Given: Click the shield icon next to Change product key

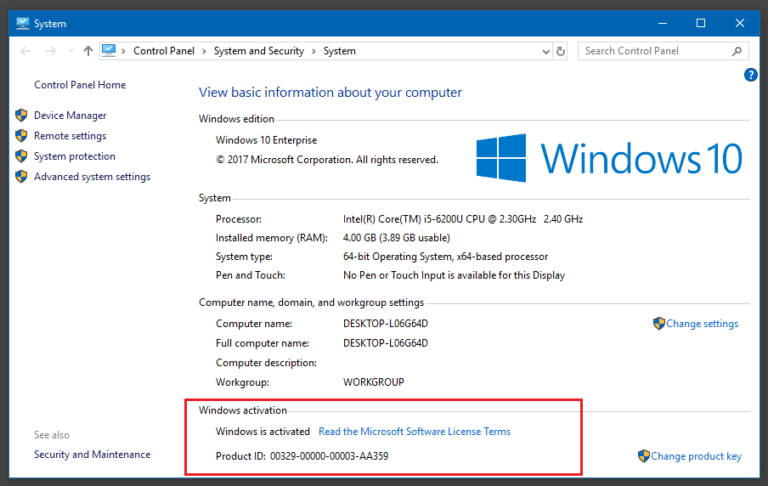Looking at the screenshot, I should (643, 456).
